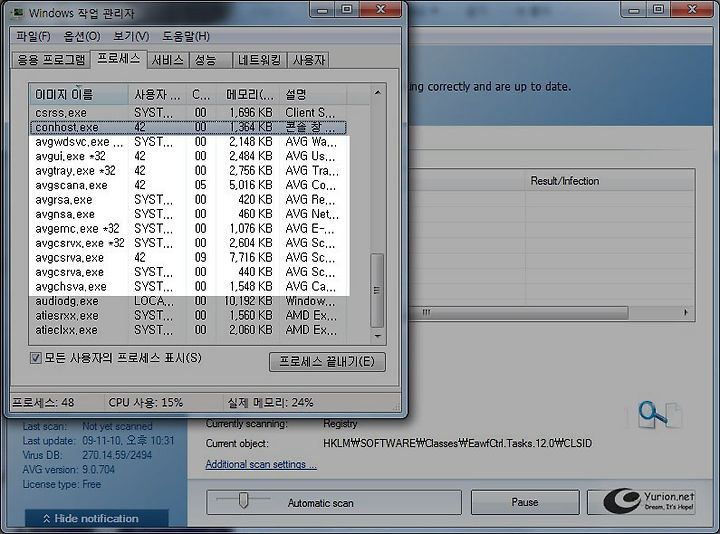This screenshot has height=534, width=720.
Task: Click AVG results scroll right arrow
Action: 686,313
